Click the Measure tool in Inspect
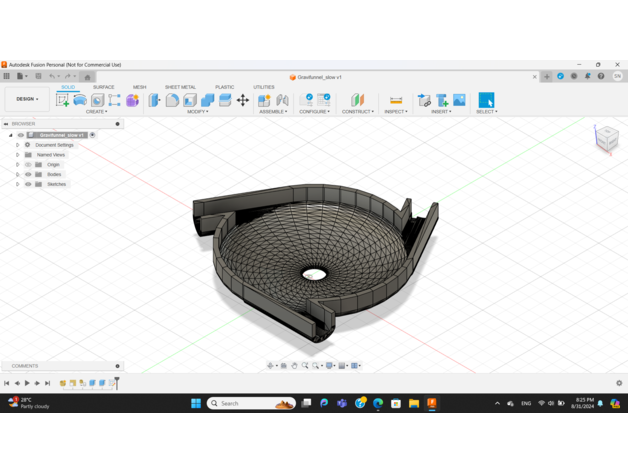 coord(396,100)
